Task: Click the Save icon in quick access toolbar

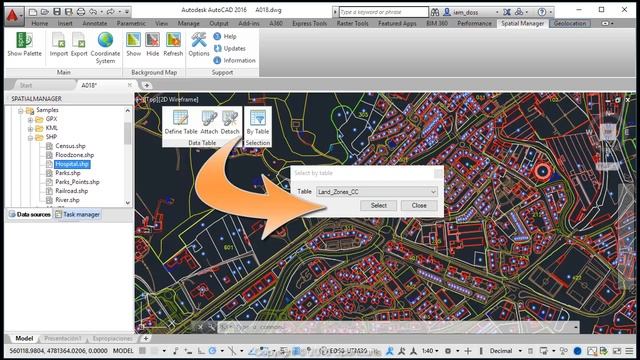Action: point(57,12)
